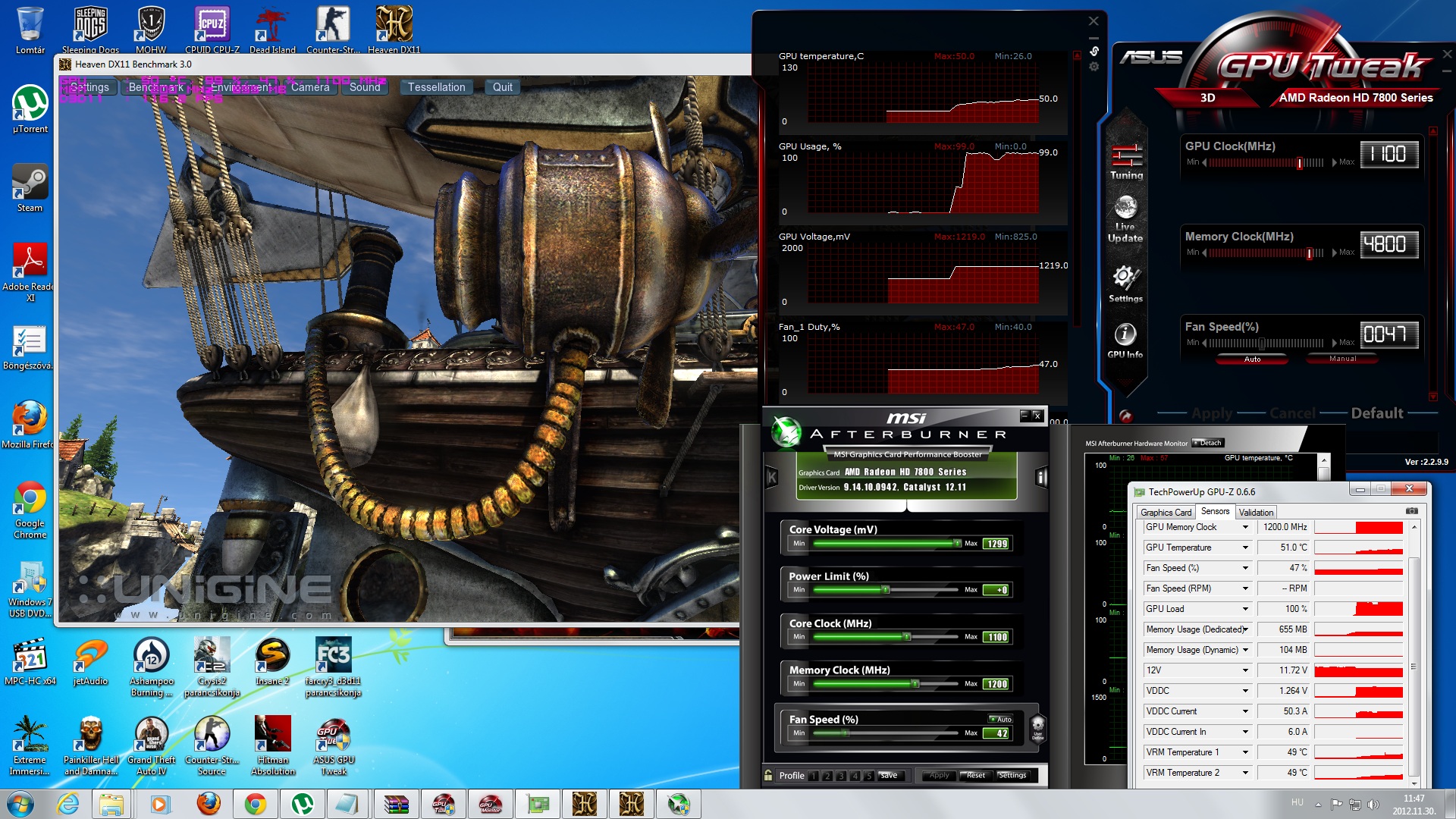This screenshot has height=819, width=1456.
Task: Open VRM Temperature 1 sensor dropdown
Action: tap(1244, 752)
